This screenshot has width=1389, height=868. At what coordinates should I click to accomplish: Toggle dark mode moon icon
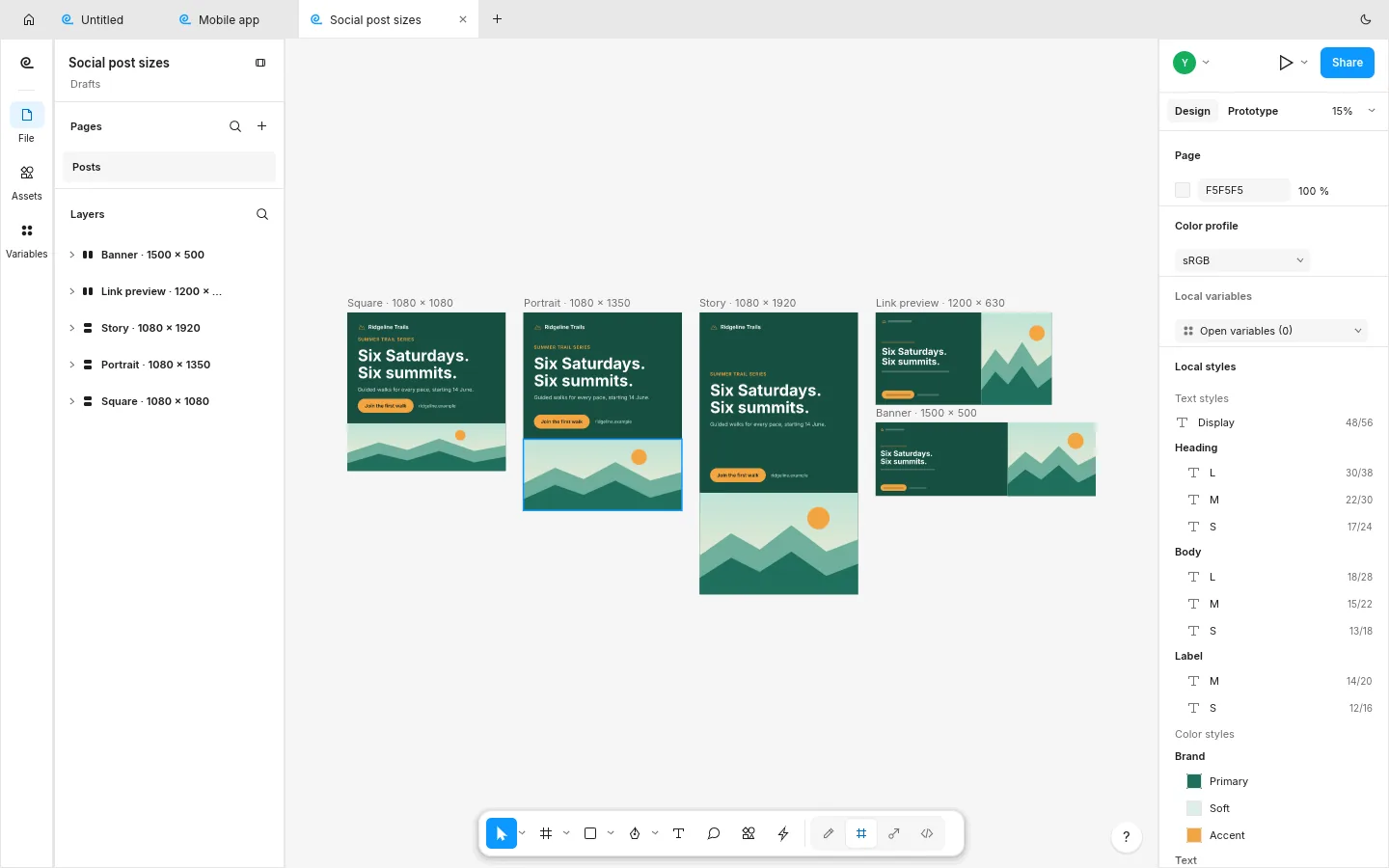1366,19
